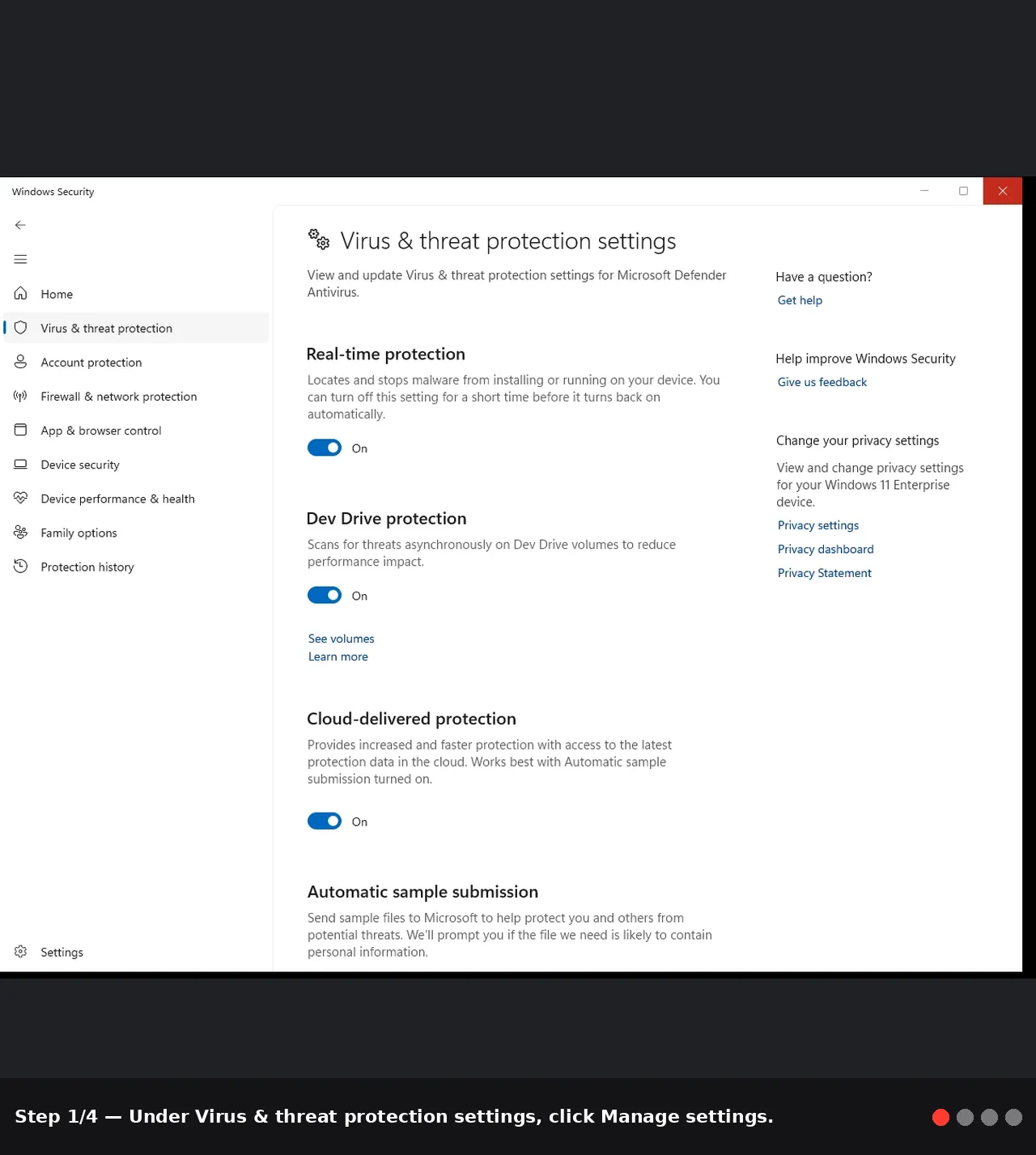Open Device security section
This screenshot has height=1155, width=1036.
(136, 464)
